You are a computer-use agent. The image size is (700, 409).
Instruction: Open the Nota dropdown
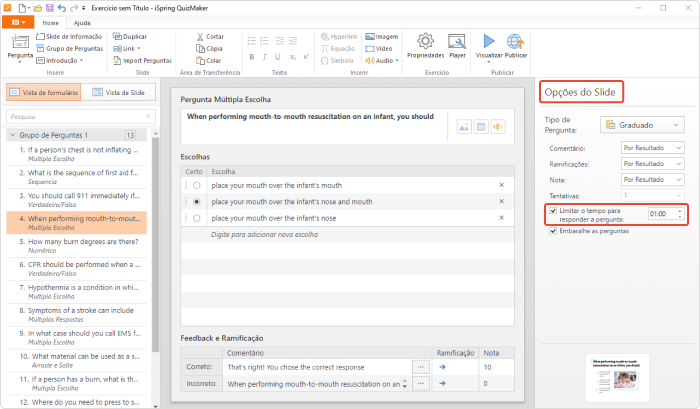pos(653,179)
